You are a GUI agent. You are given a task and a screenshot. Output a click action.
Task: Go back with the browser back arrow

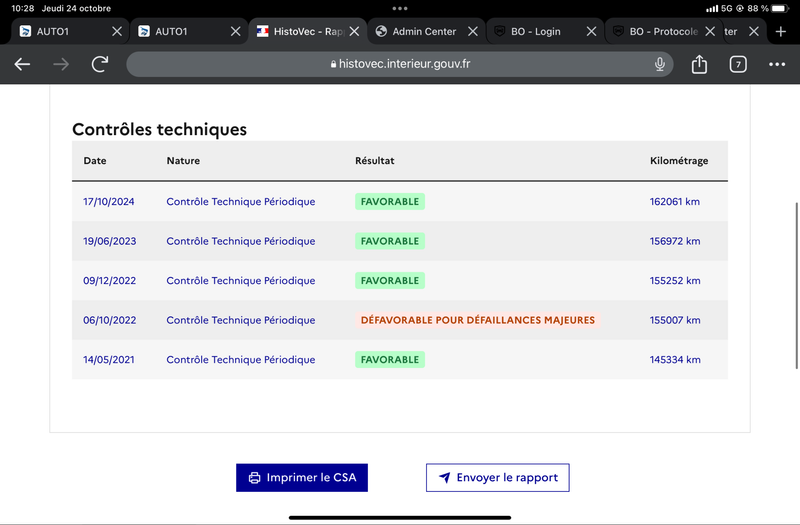22,64
